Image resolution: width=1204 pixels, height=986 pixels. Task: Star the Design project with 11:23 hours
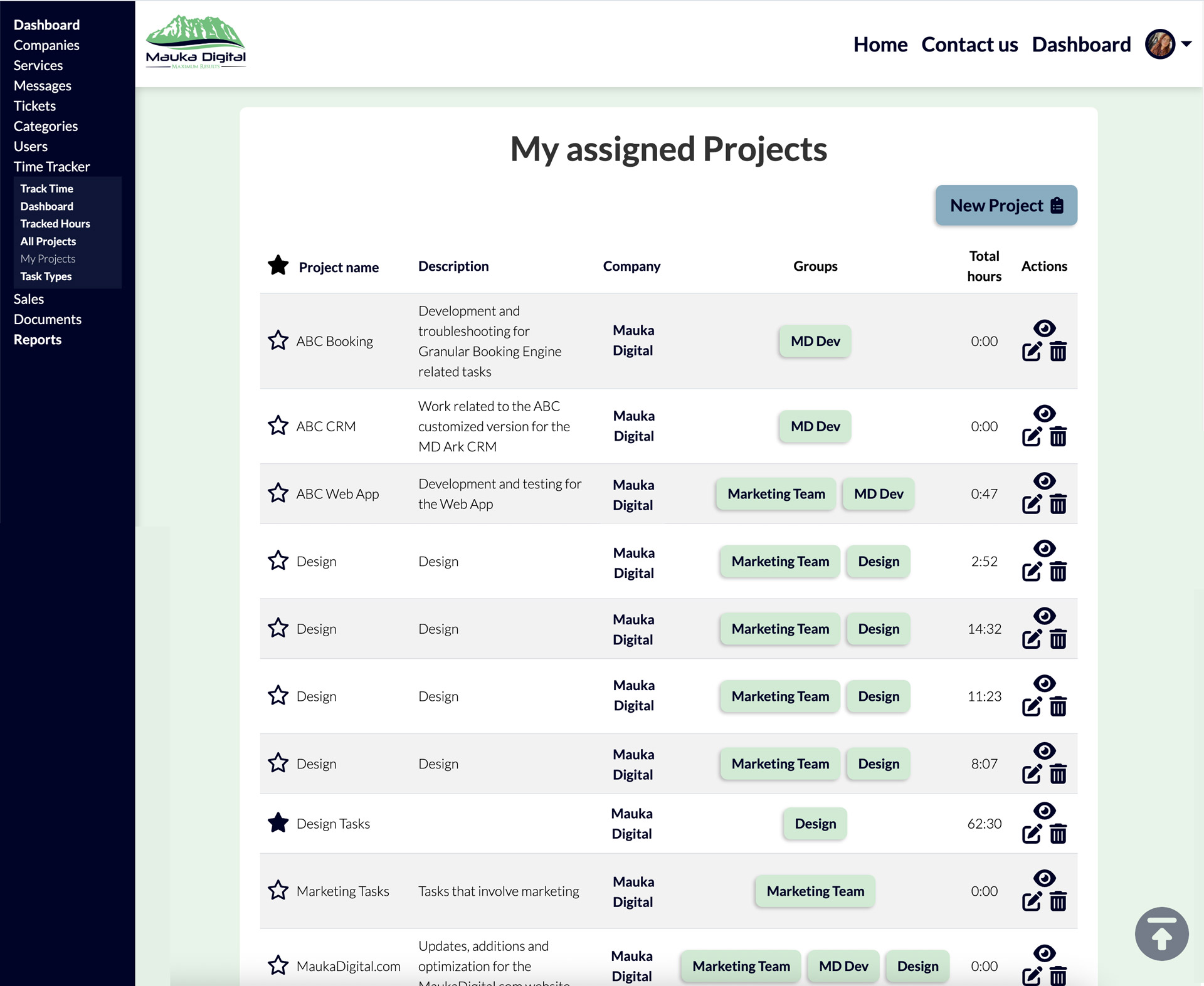click(x=278, y=696)
